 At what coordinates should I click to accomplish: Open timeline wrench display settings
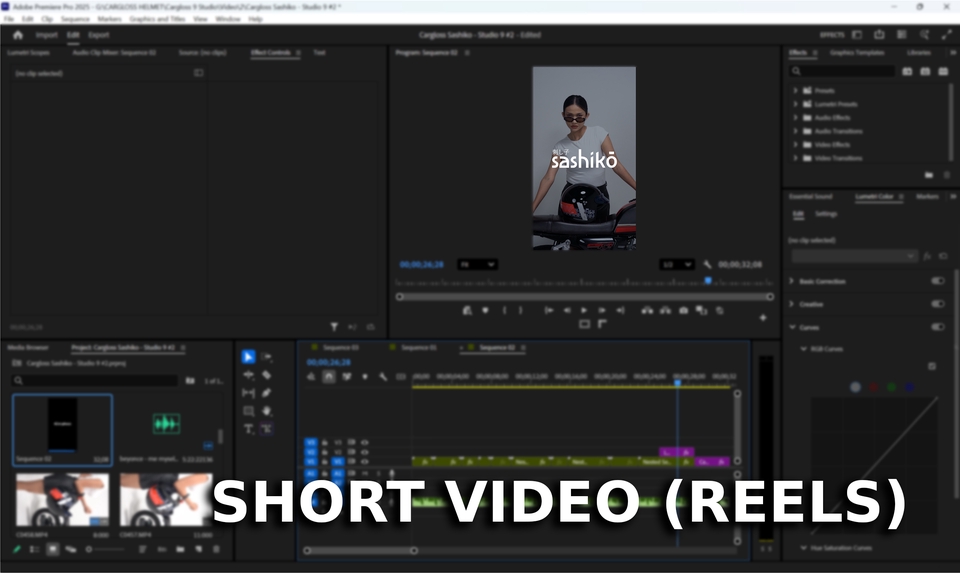383,377
